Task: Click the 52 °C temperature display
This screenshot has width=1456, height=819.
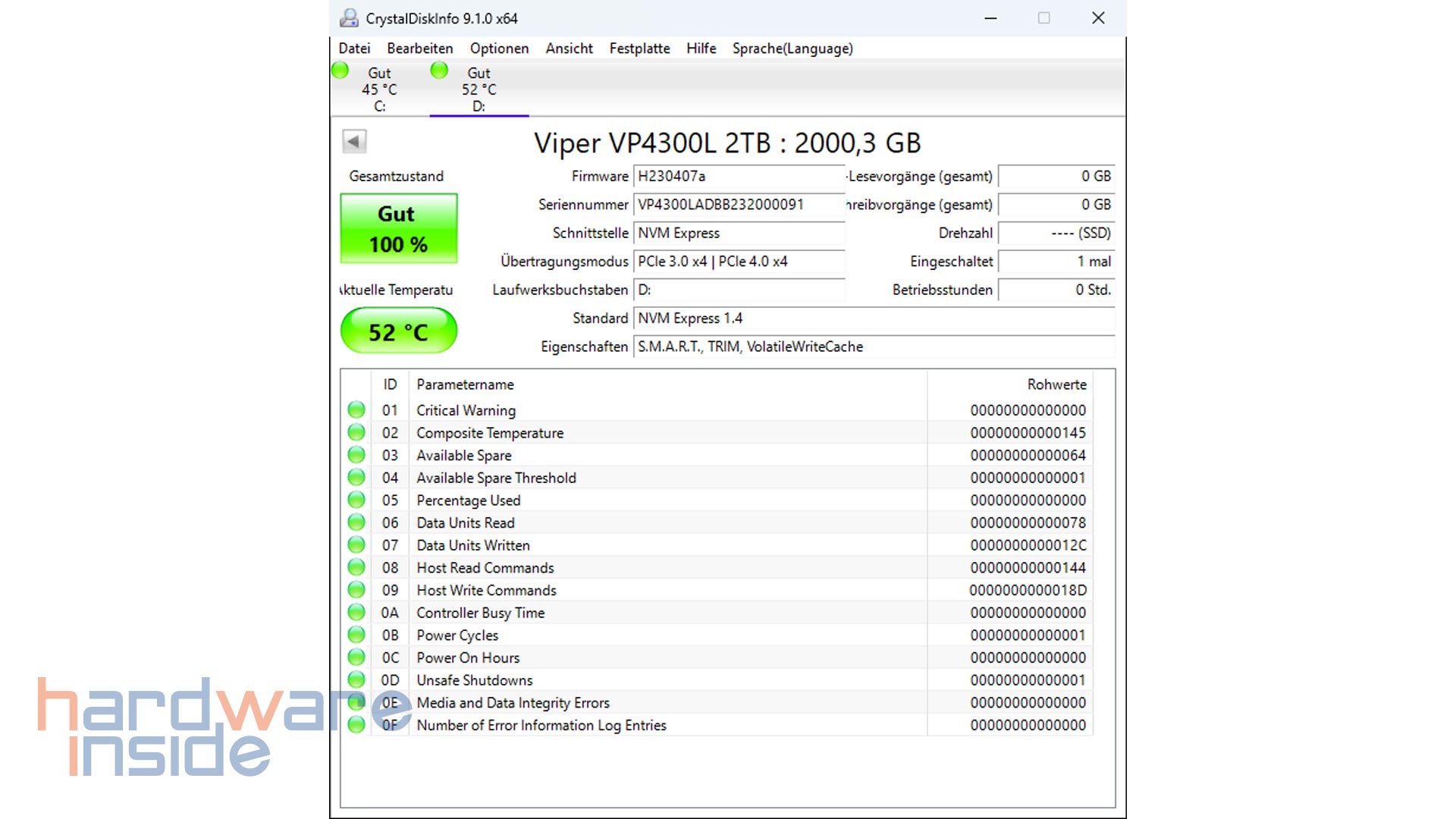Action: click(x=398, y=331)
